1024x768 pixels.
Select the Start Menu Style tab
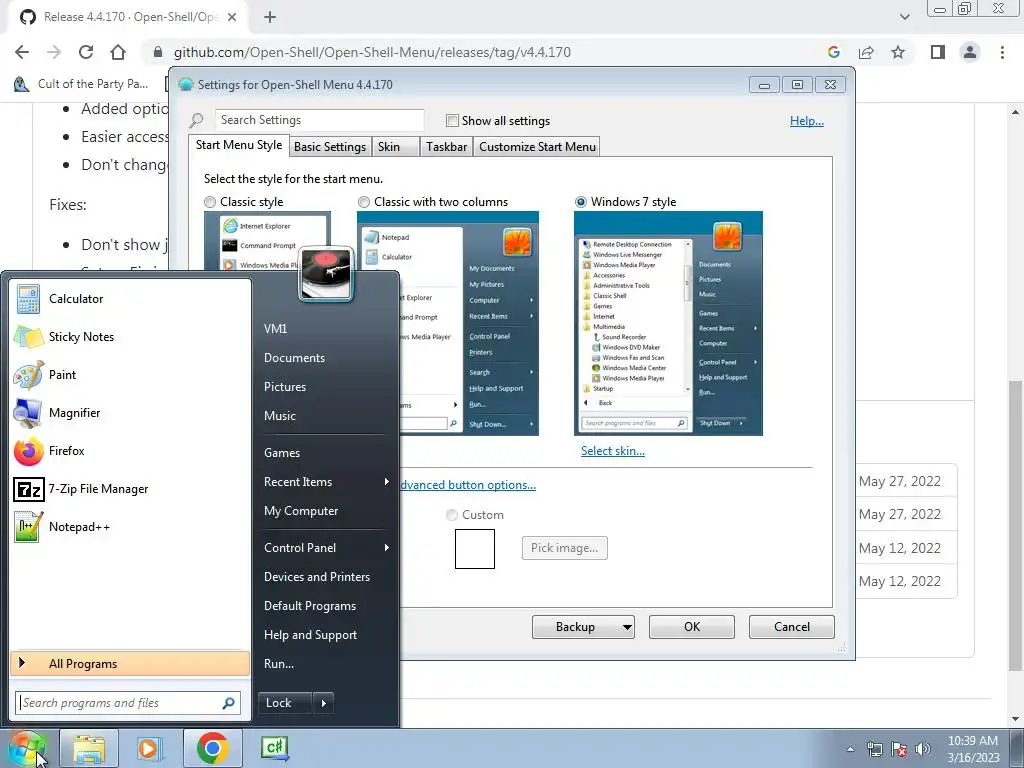click(239, 145)
